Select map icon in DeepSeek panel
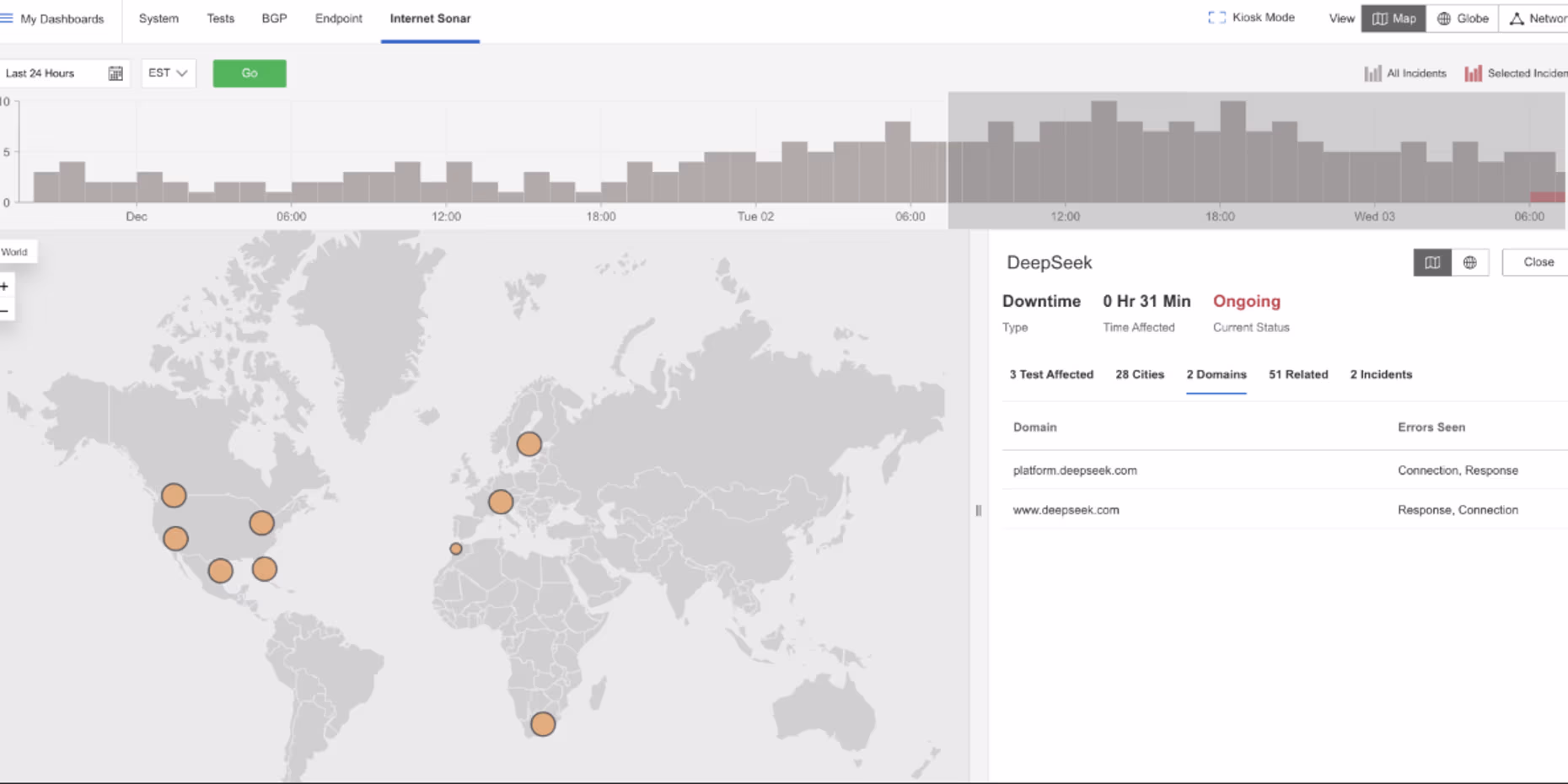Screen dimensions: 1568x784 click(x=1432, y=262)
